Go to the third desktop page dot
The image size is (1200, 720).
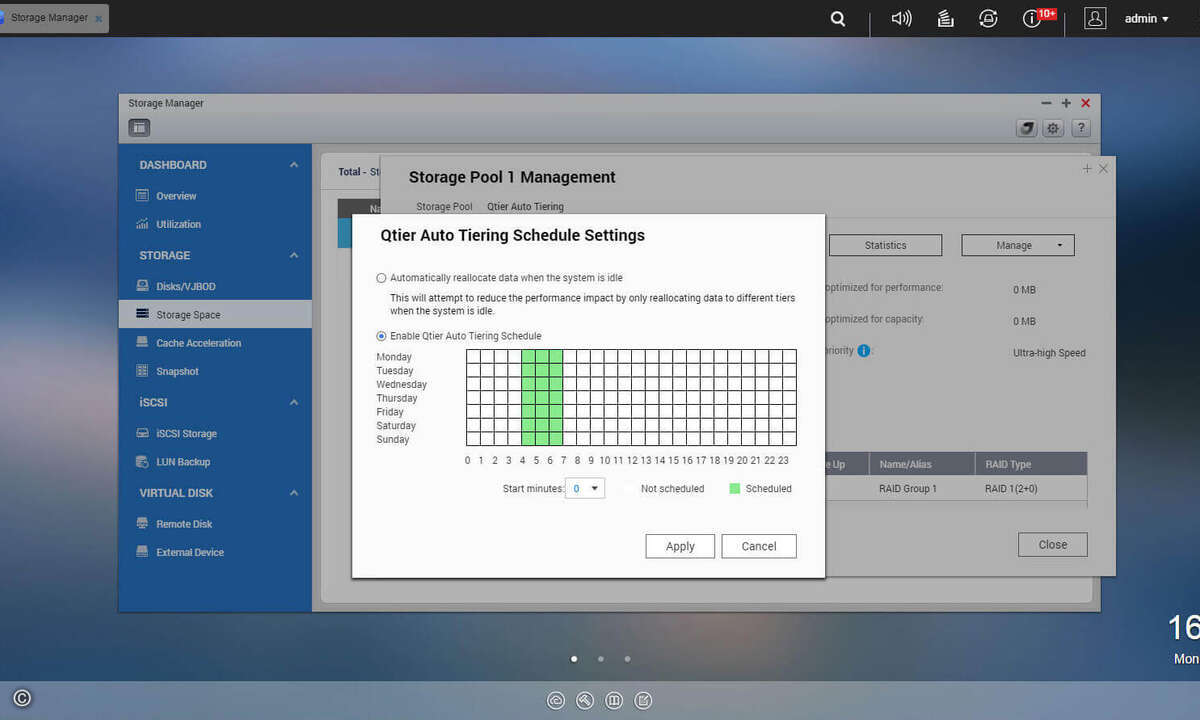[627, 659]
